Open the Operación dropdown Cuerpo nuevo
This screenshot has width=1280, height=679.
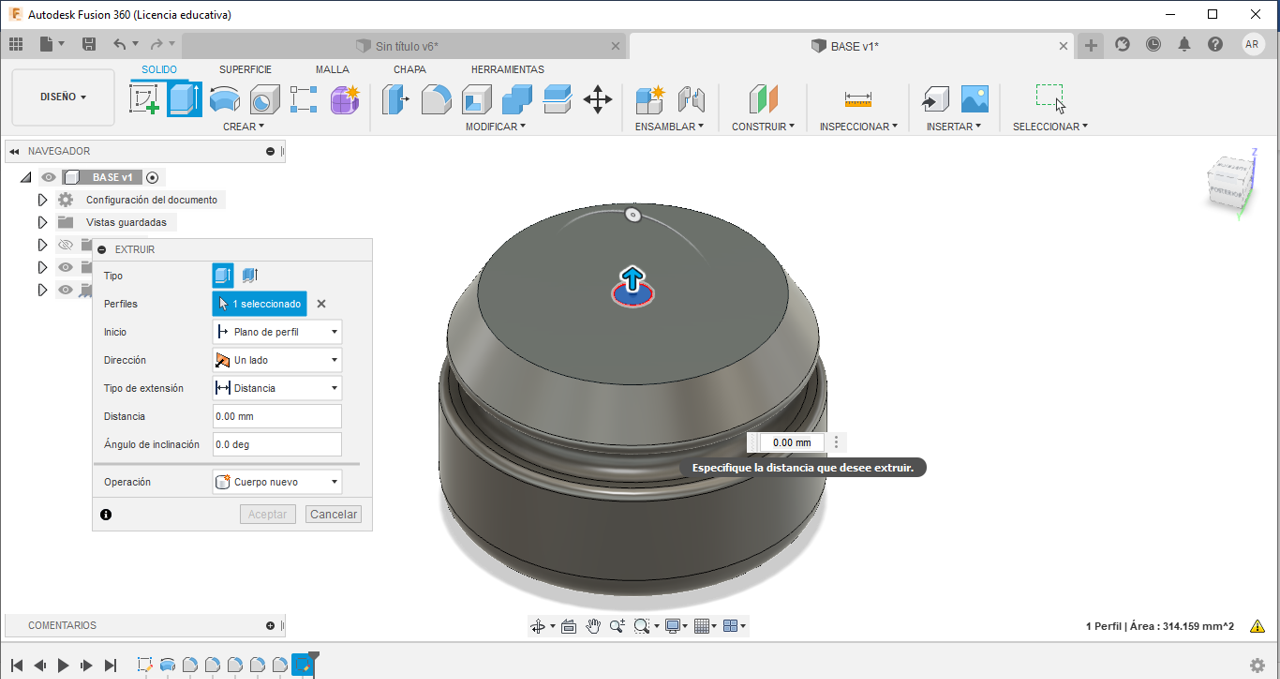click(277, 482)
